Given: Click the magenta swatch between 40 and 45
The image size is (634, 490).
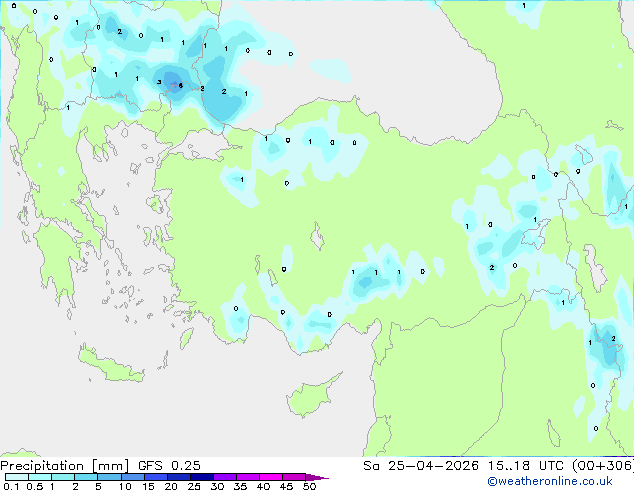Looking at the screenshot, I should click(x=271, y=477).
